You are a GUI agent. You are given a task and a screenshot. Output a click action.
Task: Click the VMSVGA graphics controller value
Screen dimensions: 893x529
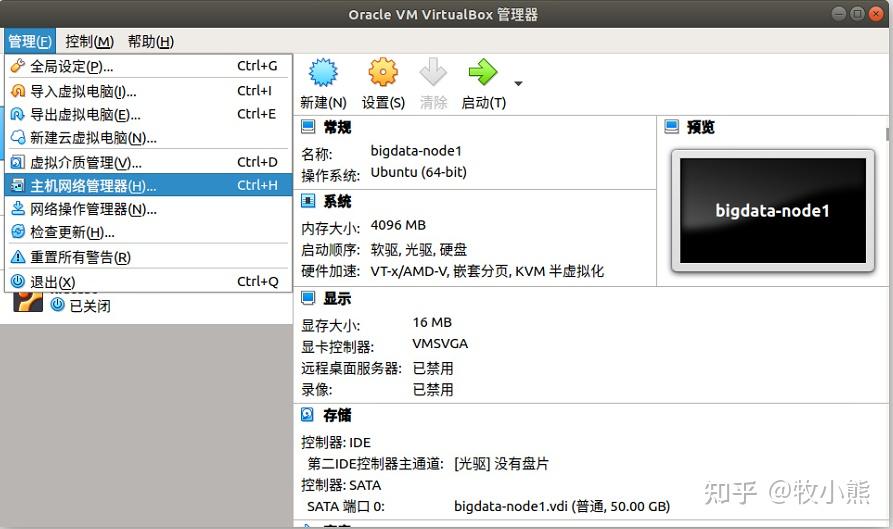[440, 344]
